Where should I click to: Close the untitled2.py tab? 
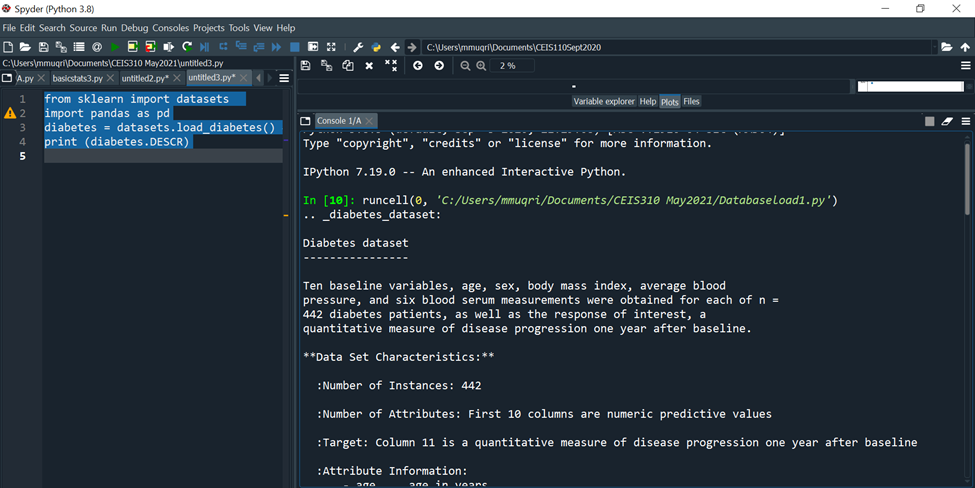tap(177, 78)
